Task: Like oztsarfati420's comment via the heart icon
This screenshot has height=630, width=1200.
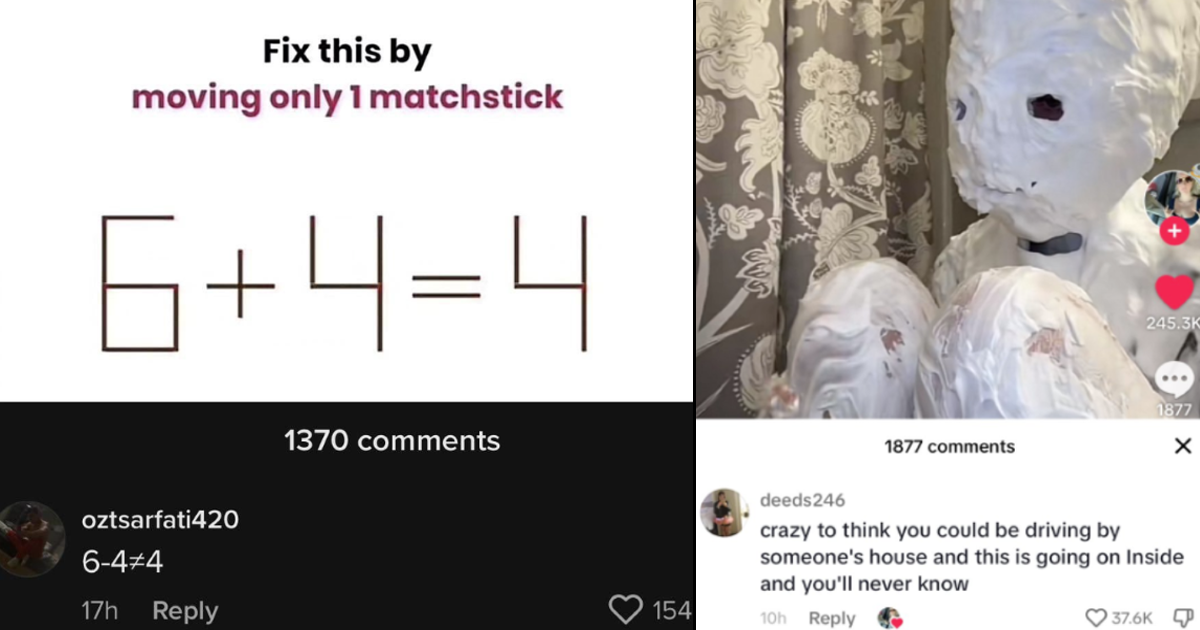Action: (x=628, y=609)
